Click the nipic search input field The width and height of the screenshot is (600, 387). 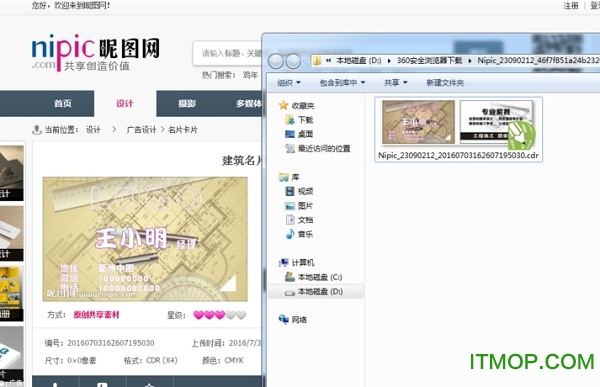point(227,53)
